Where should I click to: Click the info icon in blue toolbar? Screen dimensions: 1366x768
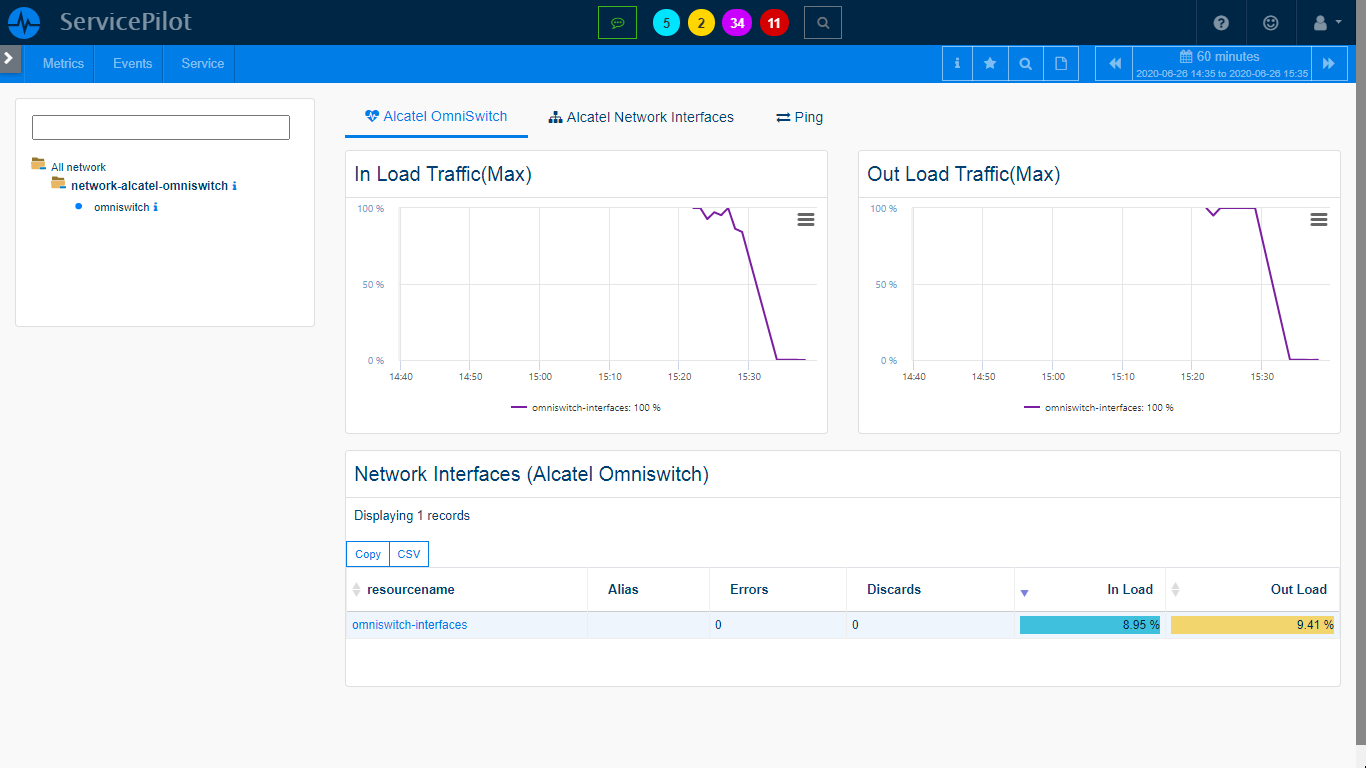[x=957, y=63]
